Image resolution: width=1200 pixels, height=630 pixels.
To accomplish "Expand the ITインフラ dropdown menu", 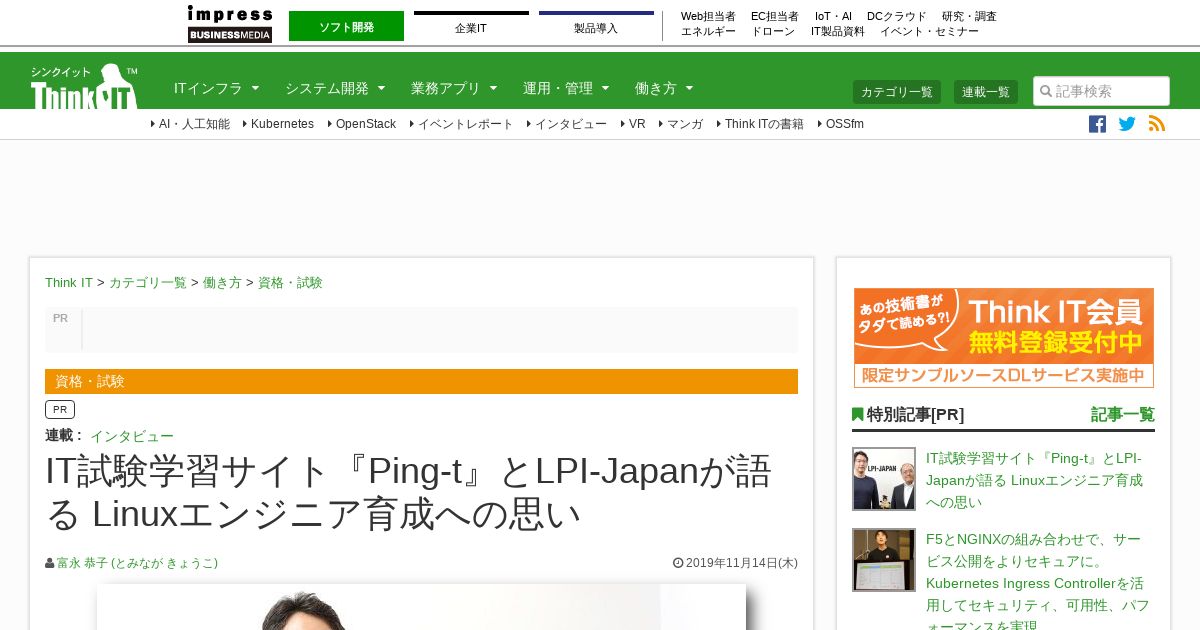I will [x=216, y=88].
